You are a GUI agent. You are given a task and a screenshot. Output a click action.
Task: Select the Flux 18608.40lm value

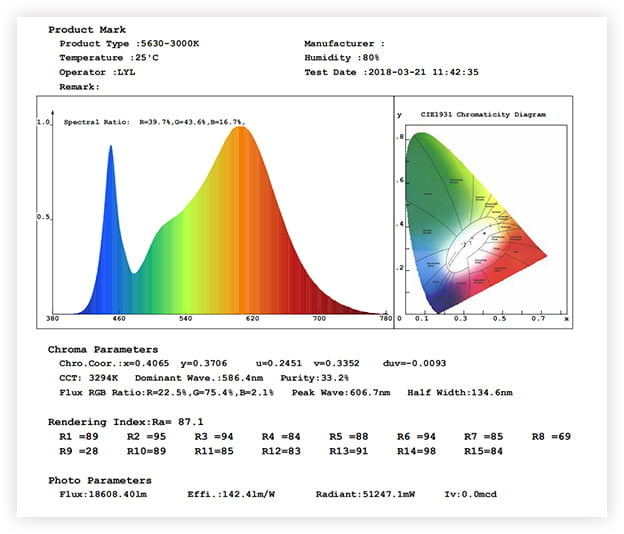(106, 494)
